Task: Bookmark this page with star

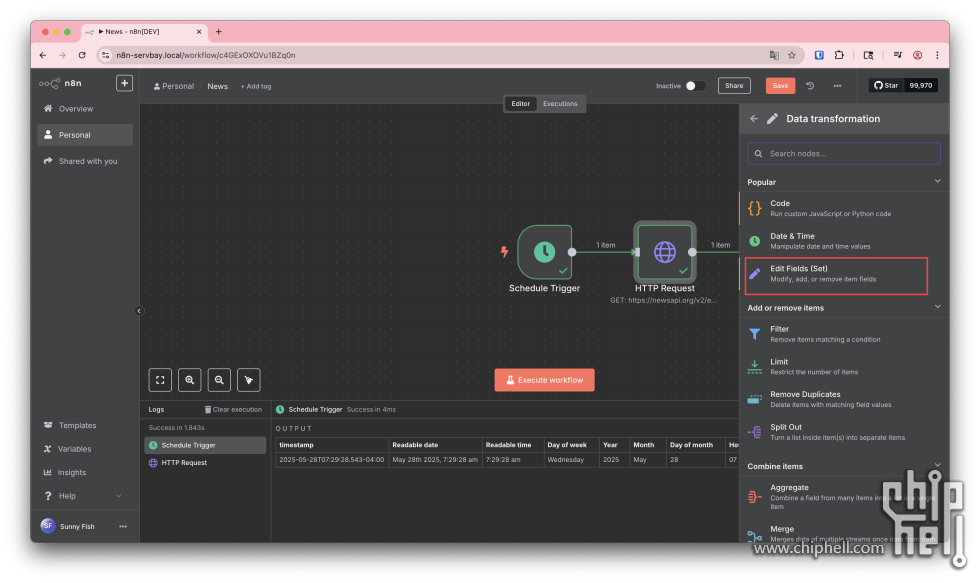Action: click(x=792, y=56)
